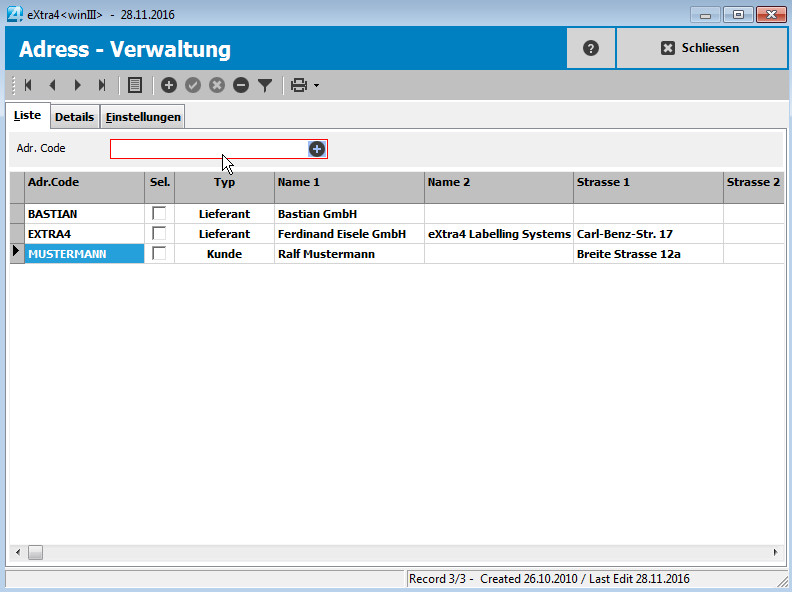Sort by the Name 1 column header
Viewport: 792px width, 592px height.
pyautogui.click(x=348, y=183)
